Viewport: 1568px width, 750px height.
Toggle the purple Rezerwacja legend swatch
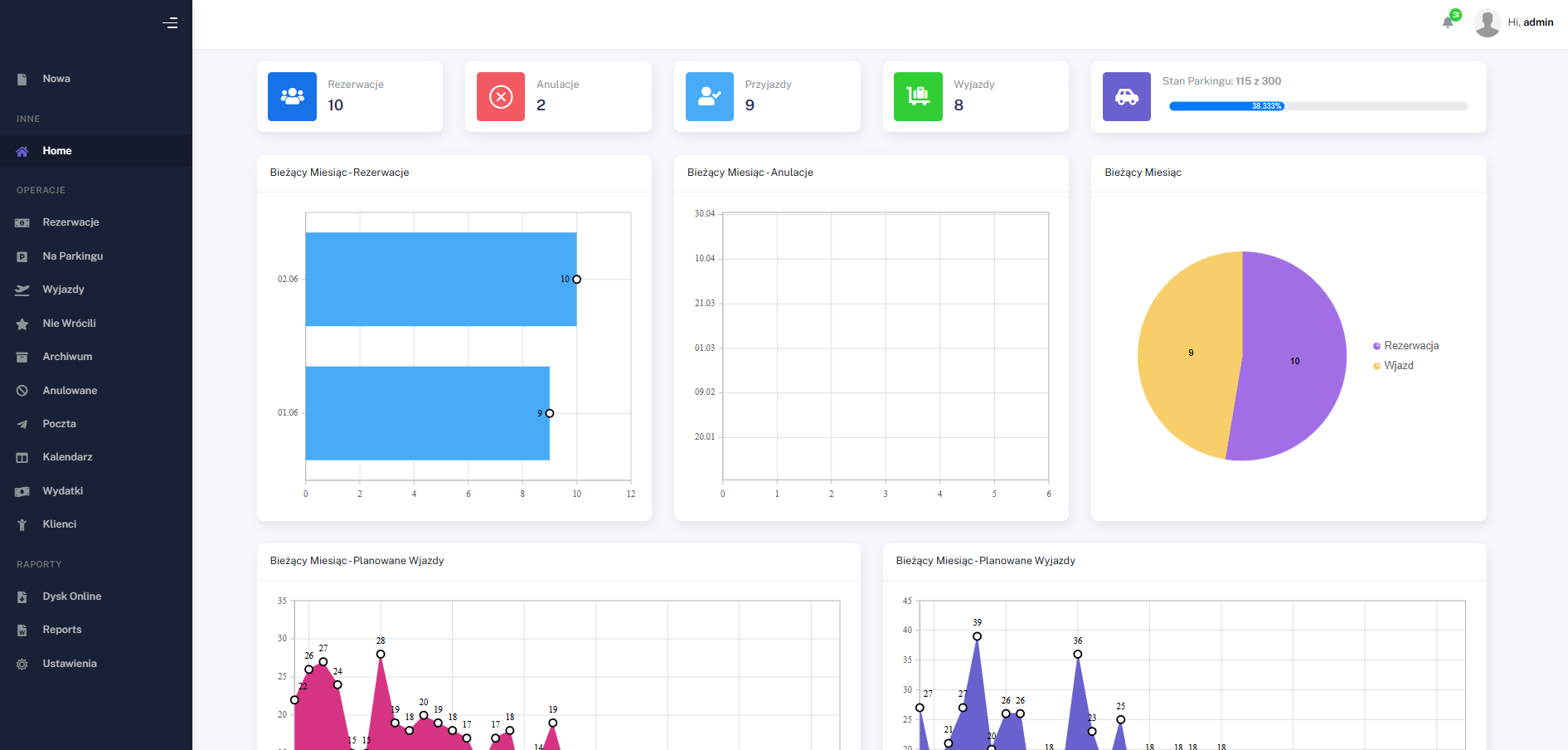[1376, 346]
